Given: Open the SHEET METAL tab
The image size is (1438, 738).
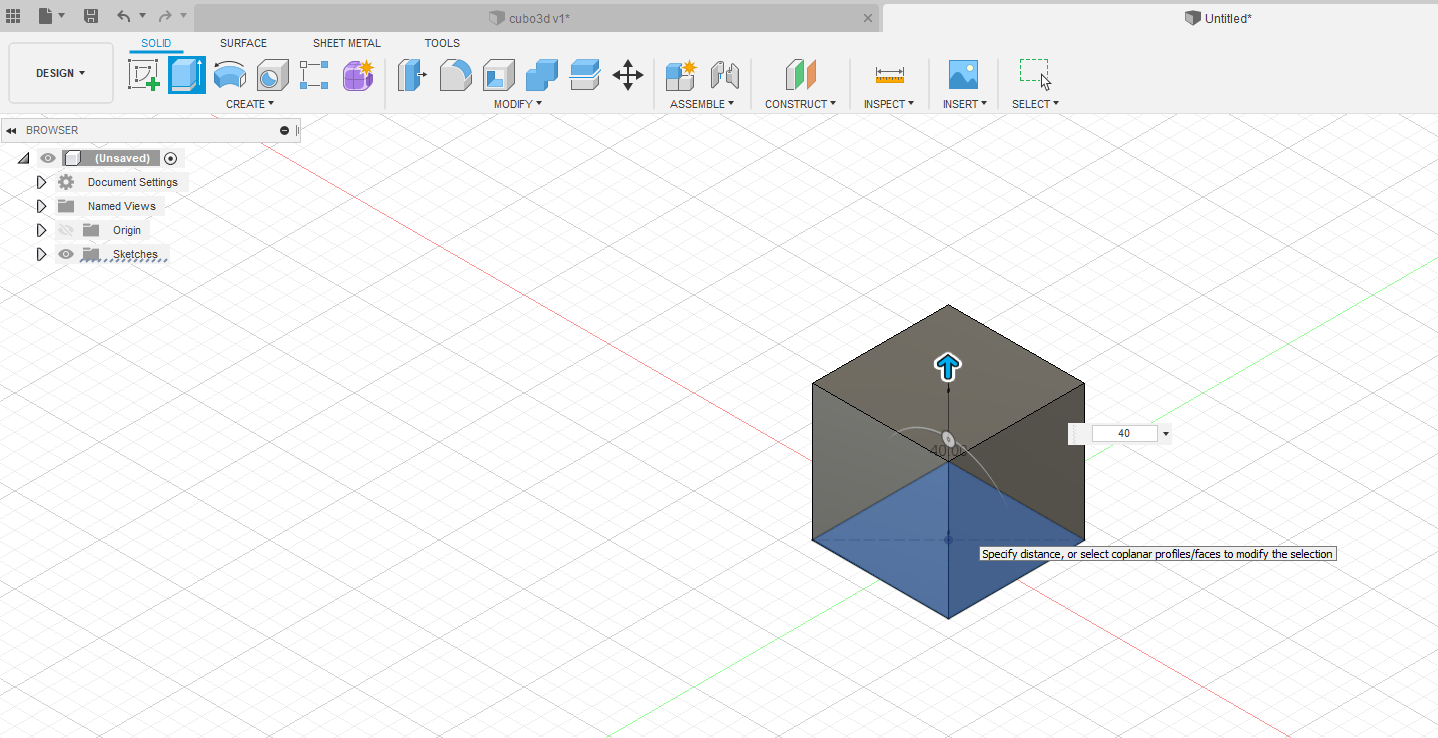Looking at the screenshot, I should (x=346, y=43).
